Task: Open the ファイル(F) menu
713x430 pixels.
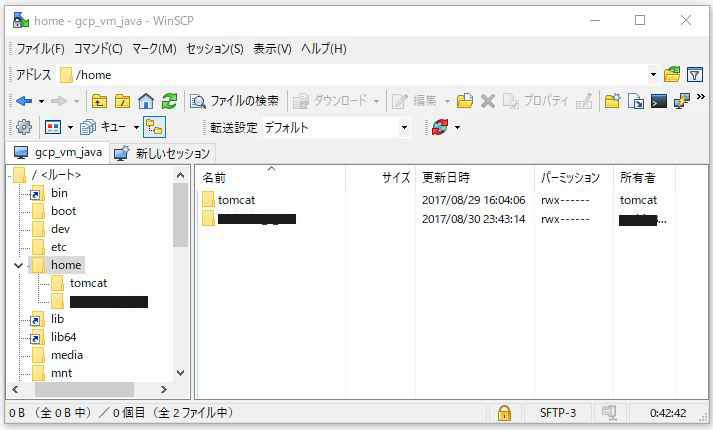Action: (40, 48)
